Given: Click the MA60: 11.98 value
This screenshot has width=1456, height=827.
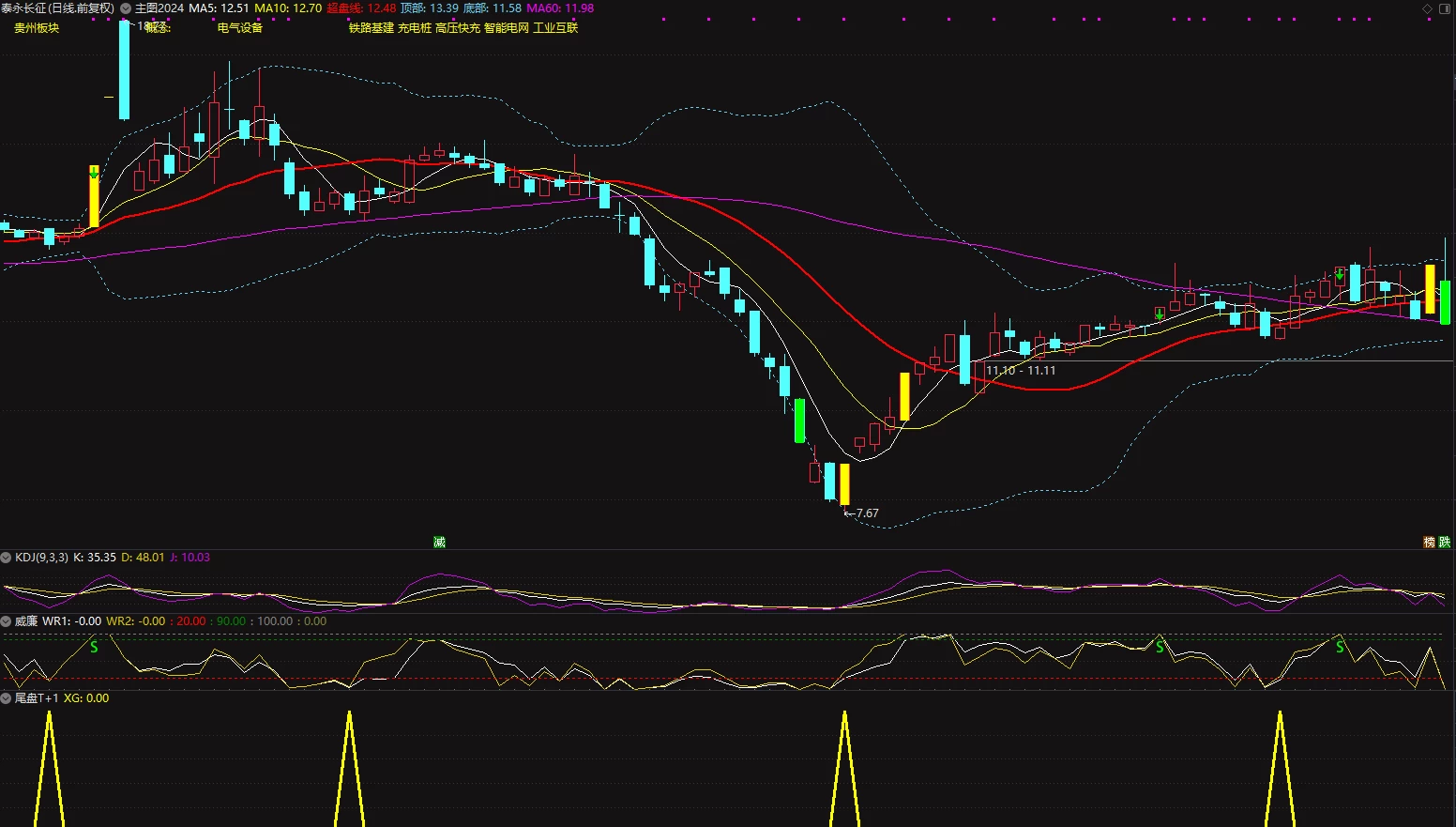Looking at the screenshot, I should click(x=560, y=8).
